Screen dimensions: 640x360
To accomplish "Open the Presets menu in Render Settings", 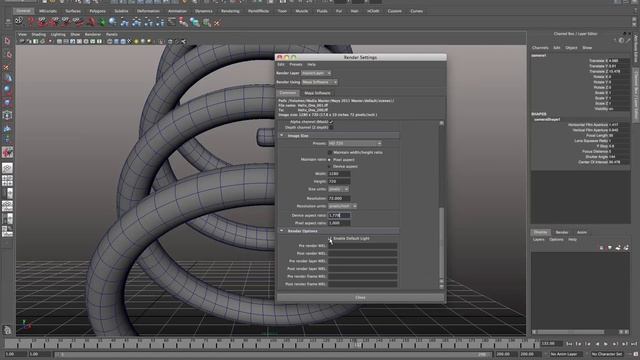I will (x=296, y=64).
